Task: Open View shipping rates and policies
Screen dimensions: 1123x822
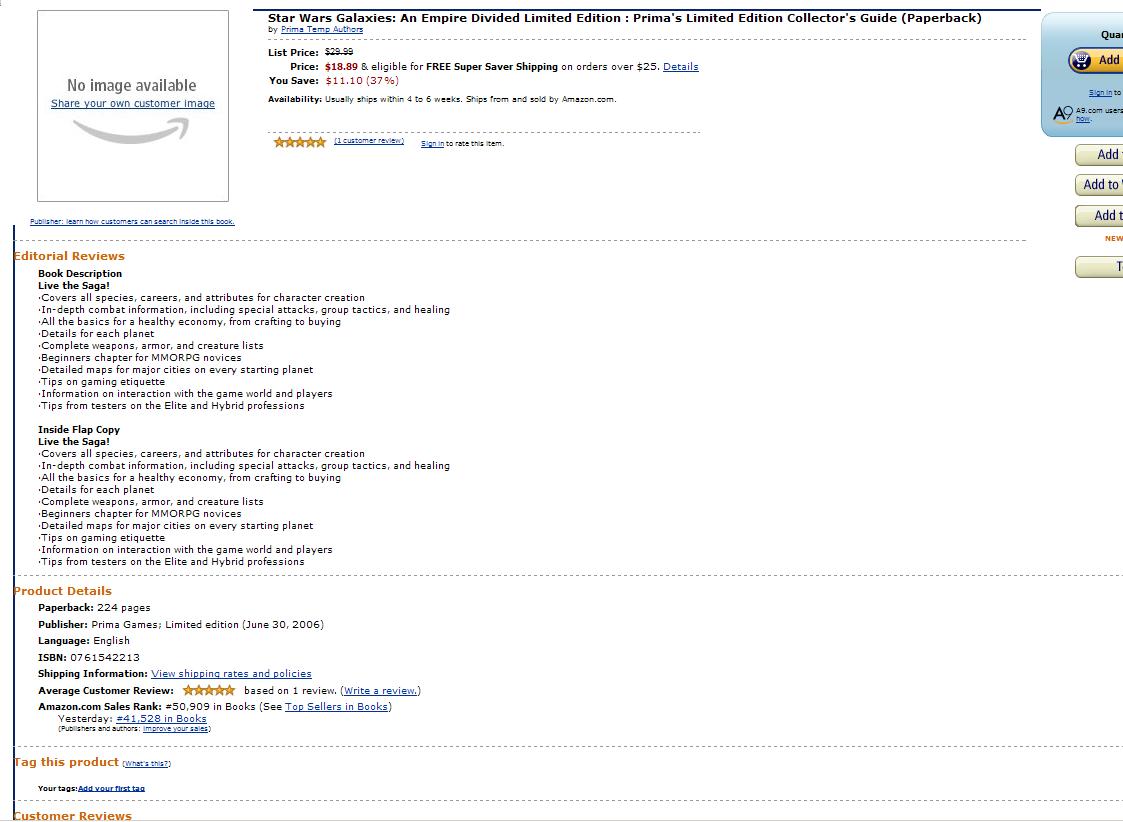Action: click(x=231, y=674)
